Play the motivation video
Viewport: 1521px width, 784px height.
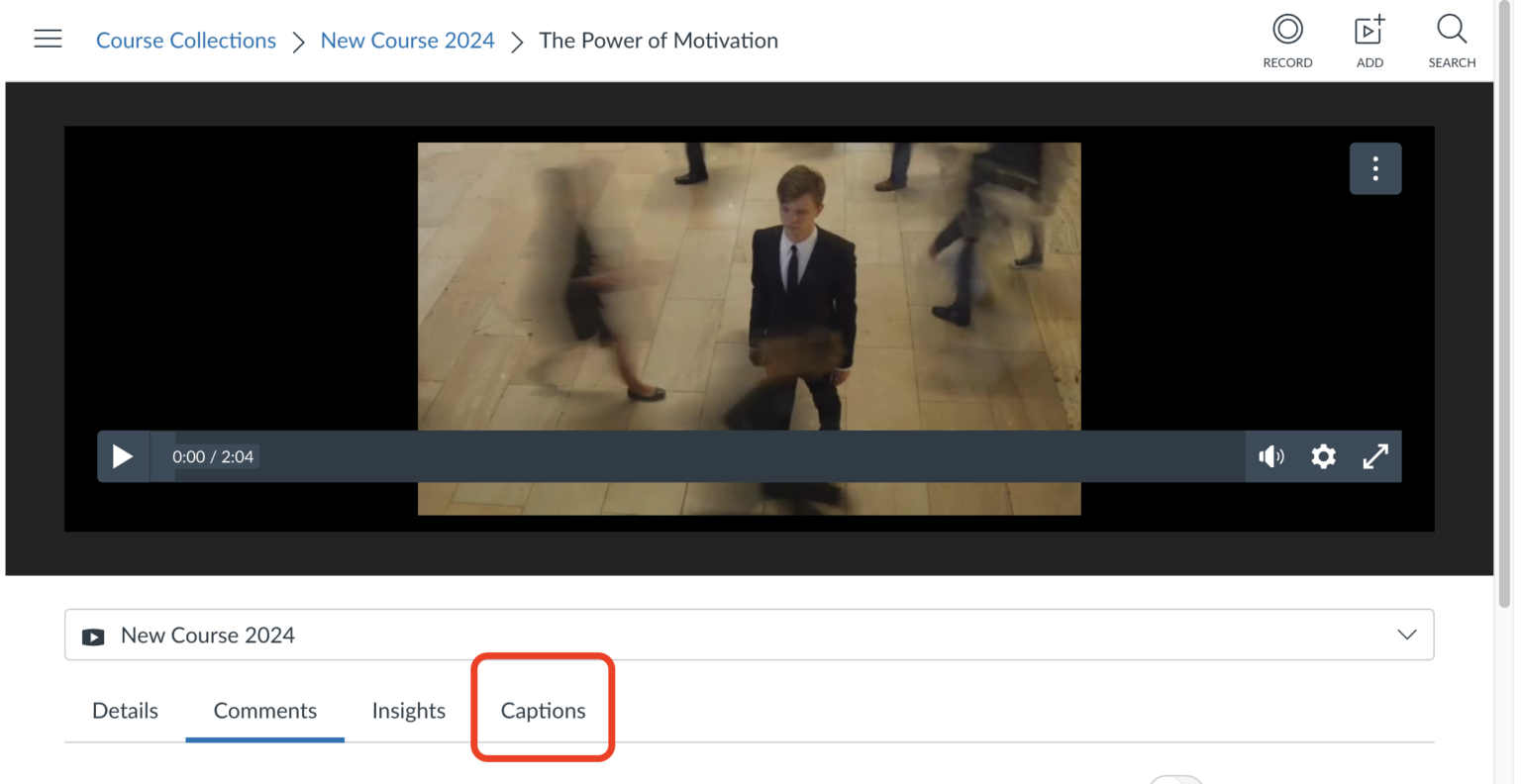pyautogui.click(x=123, y=456)
